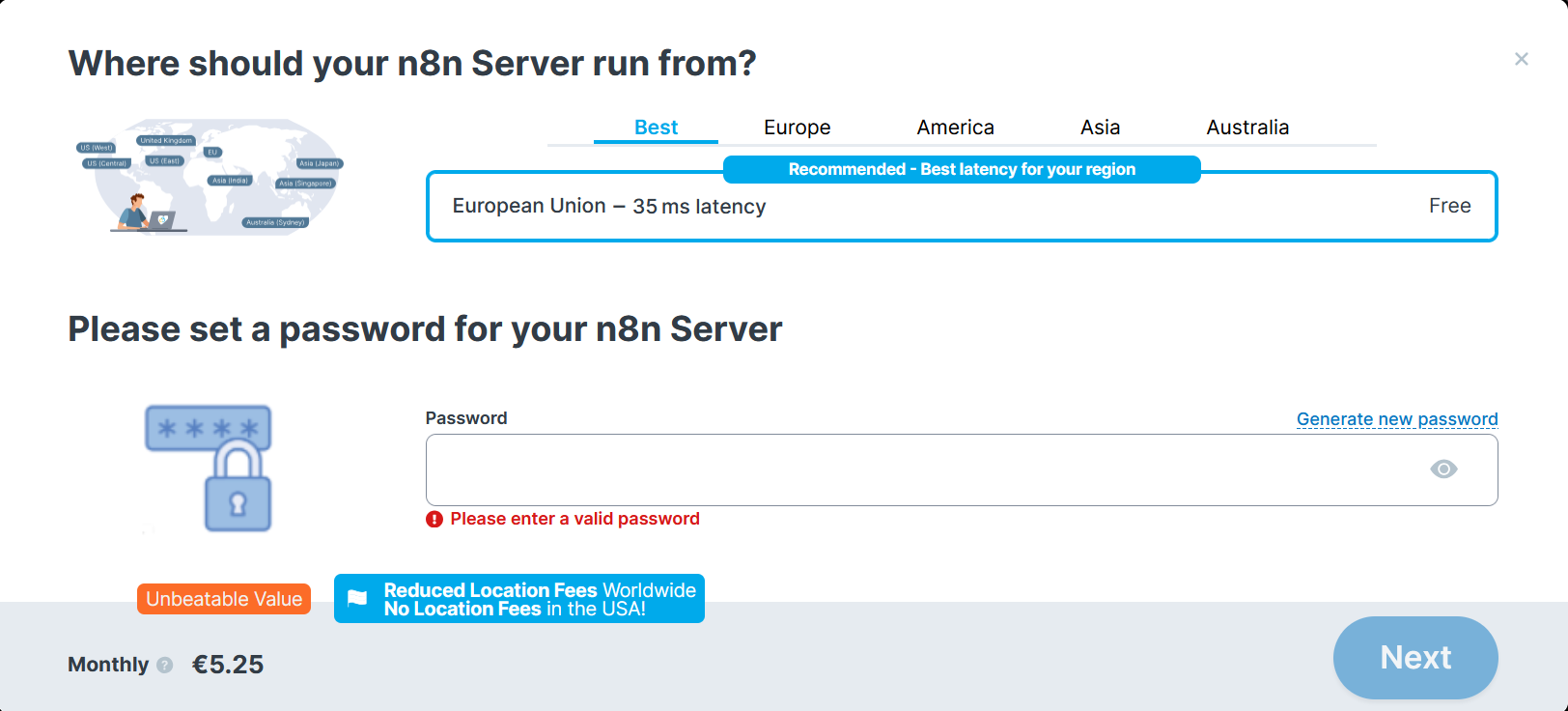Click the flag icon on location fees banner
Screen dimensions: 1568x711
pos(357,598)
